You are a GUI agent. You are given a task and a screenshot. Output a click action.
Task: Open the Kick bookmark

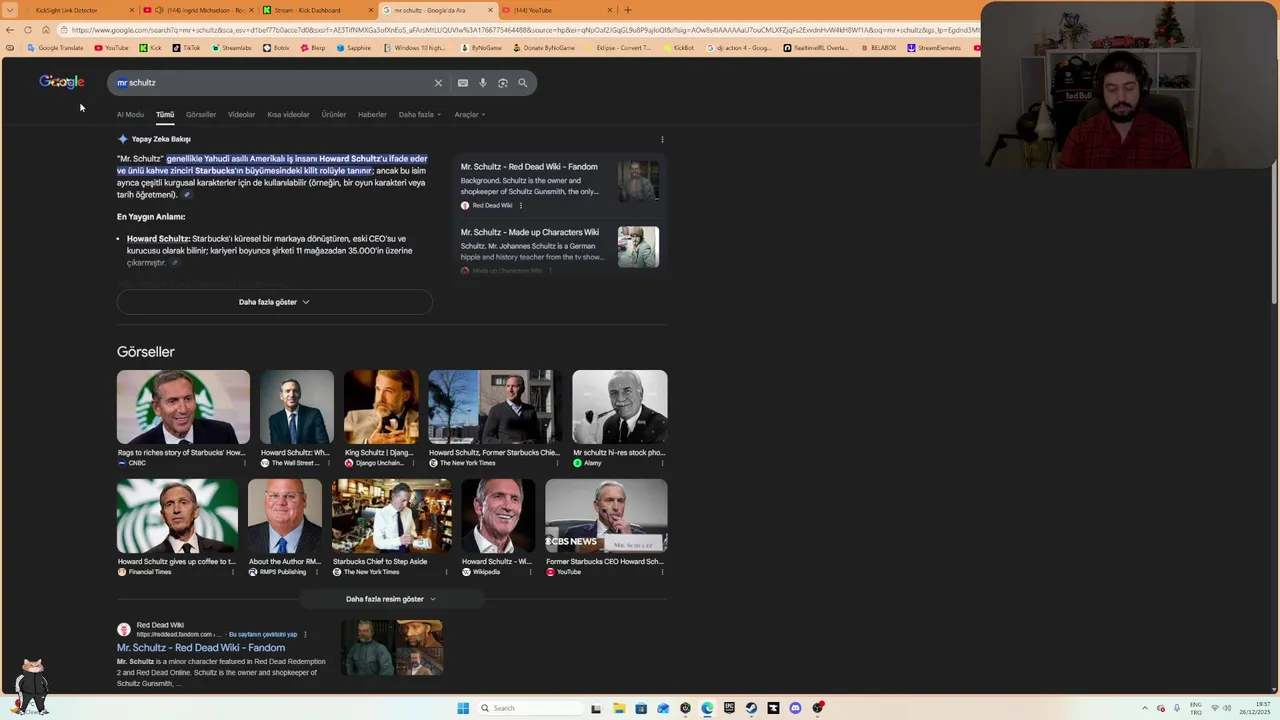(x=150, y=48)
